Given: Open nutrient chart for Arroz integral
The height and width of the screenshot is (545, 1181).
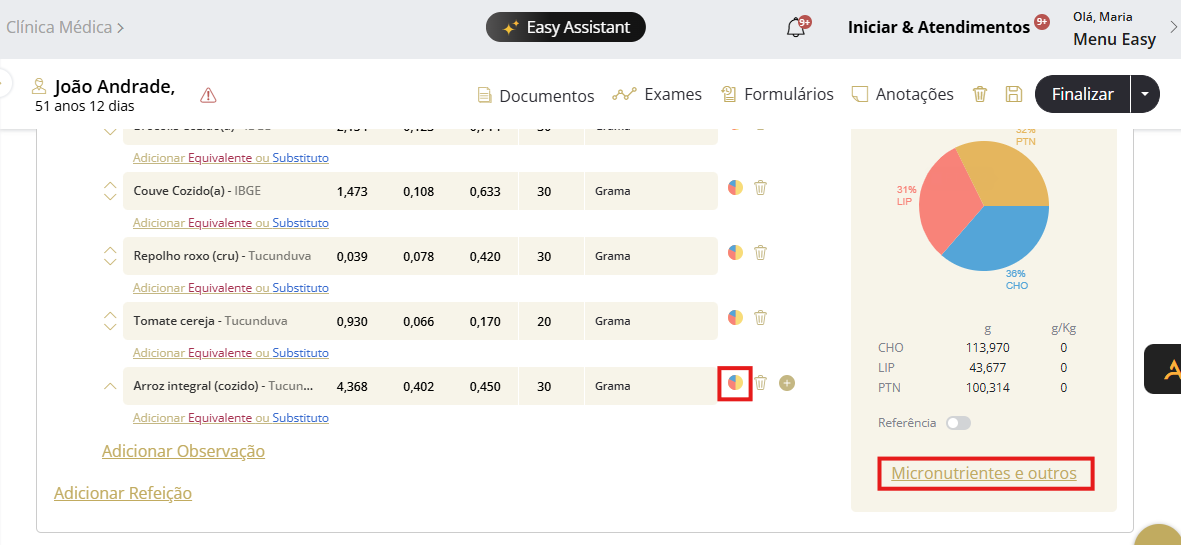Looking at the screenshot, I should pyautogui.click(x=735, y=383).
